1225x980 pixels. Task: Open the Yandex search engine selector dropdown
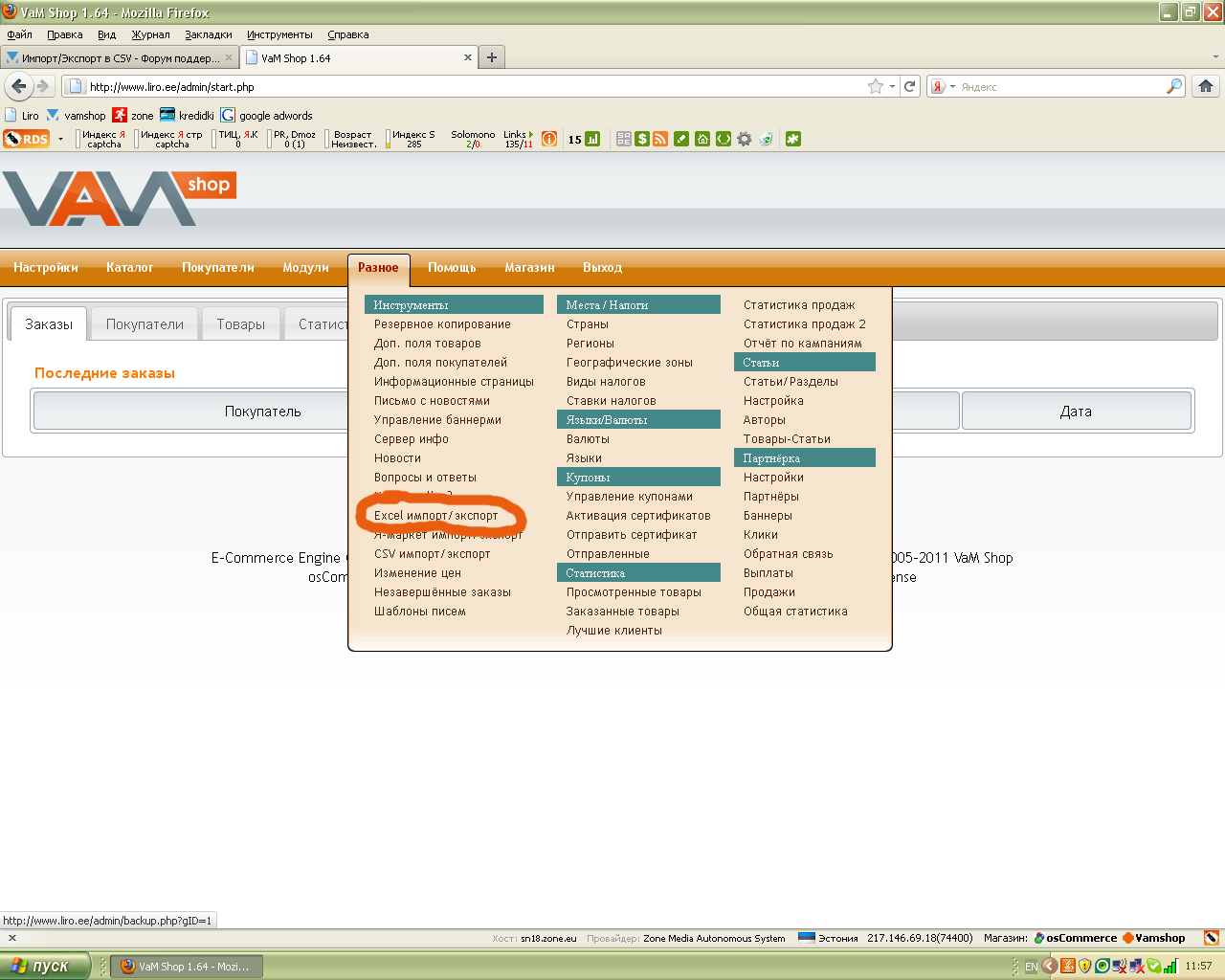coord(944,86)
